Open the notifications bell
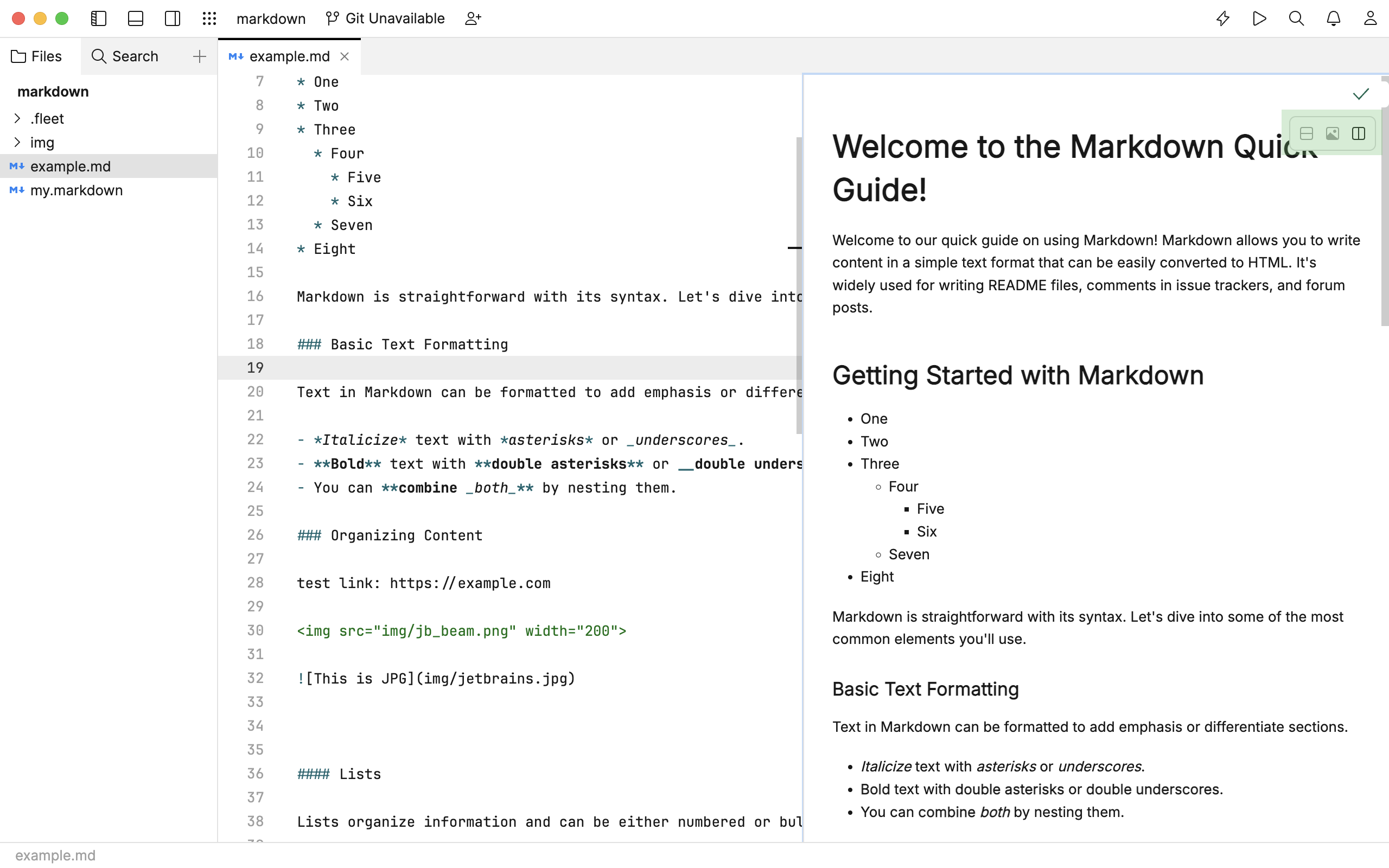Screen dimensions: 1389x868 (x=1333, y=18)
